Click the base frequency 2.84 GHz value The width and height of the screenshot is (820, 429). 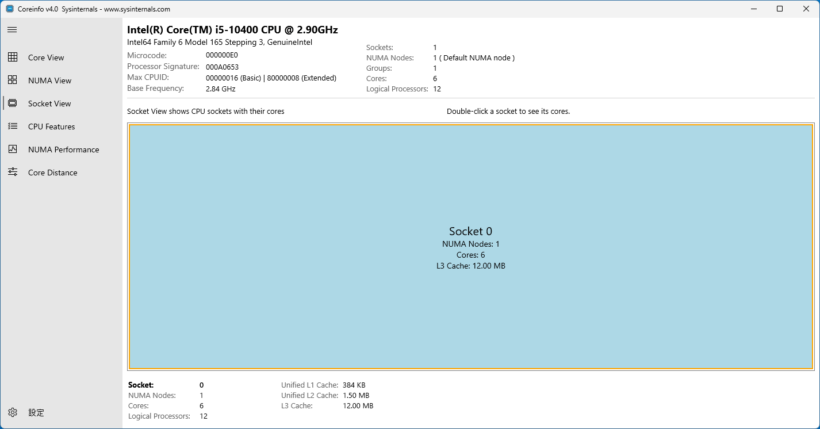220,89
